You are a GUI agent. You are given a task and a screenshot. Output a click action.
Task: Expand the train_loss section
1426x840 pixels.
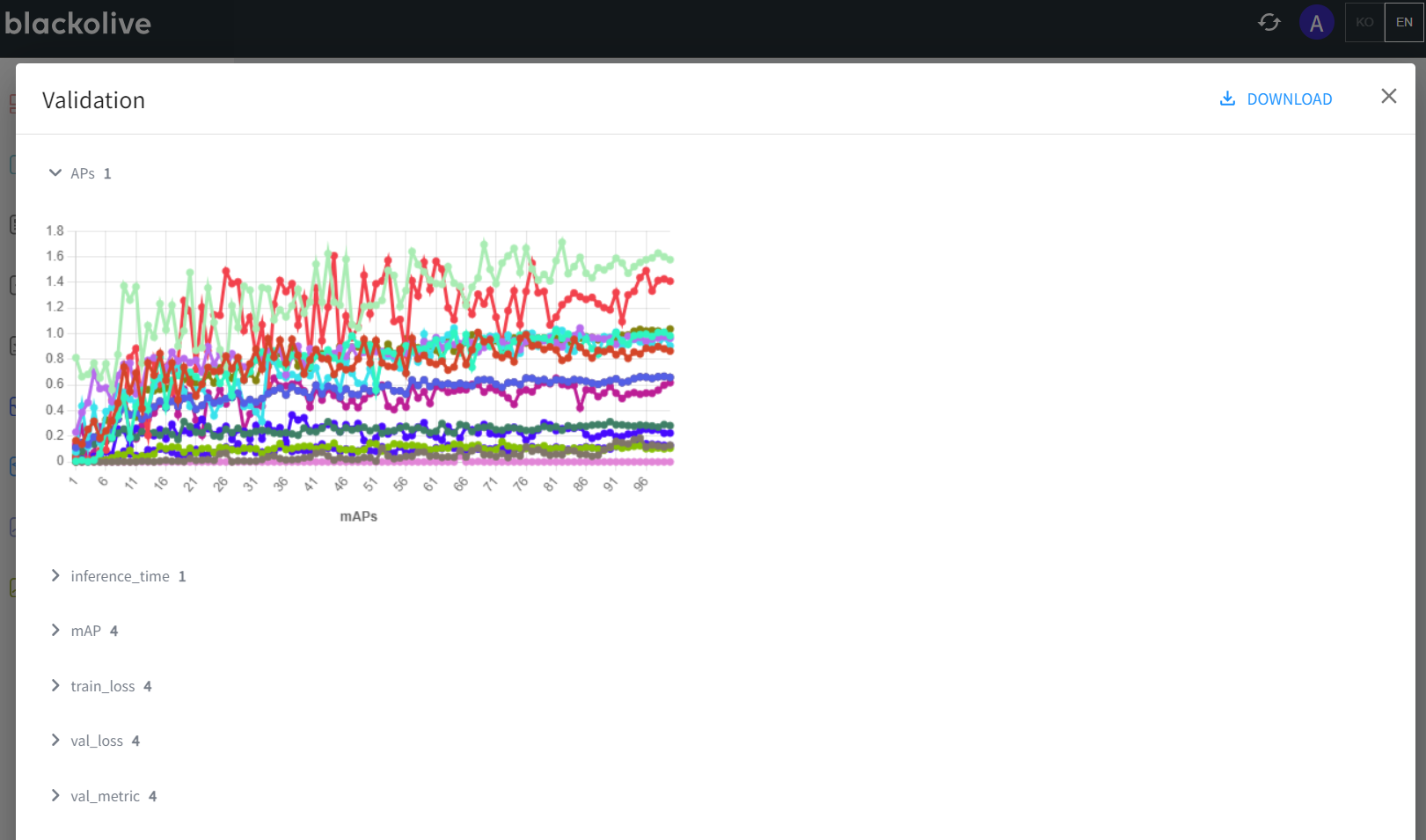(x=55, y=686)
